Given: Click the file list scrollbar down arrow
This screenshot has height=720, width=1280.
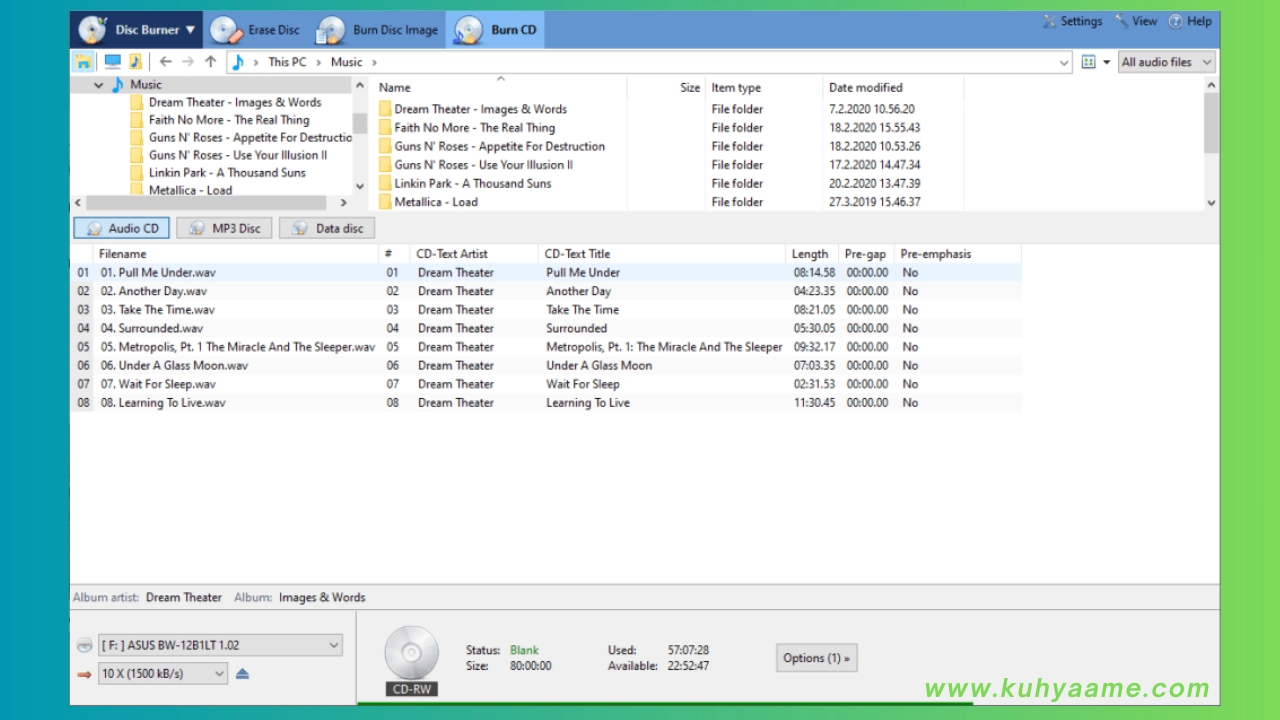Looking at the screenshot, I should click(x=1211, y=203).
